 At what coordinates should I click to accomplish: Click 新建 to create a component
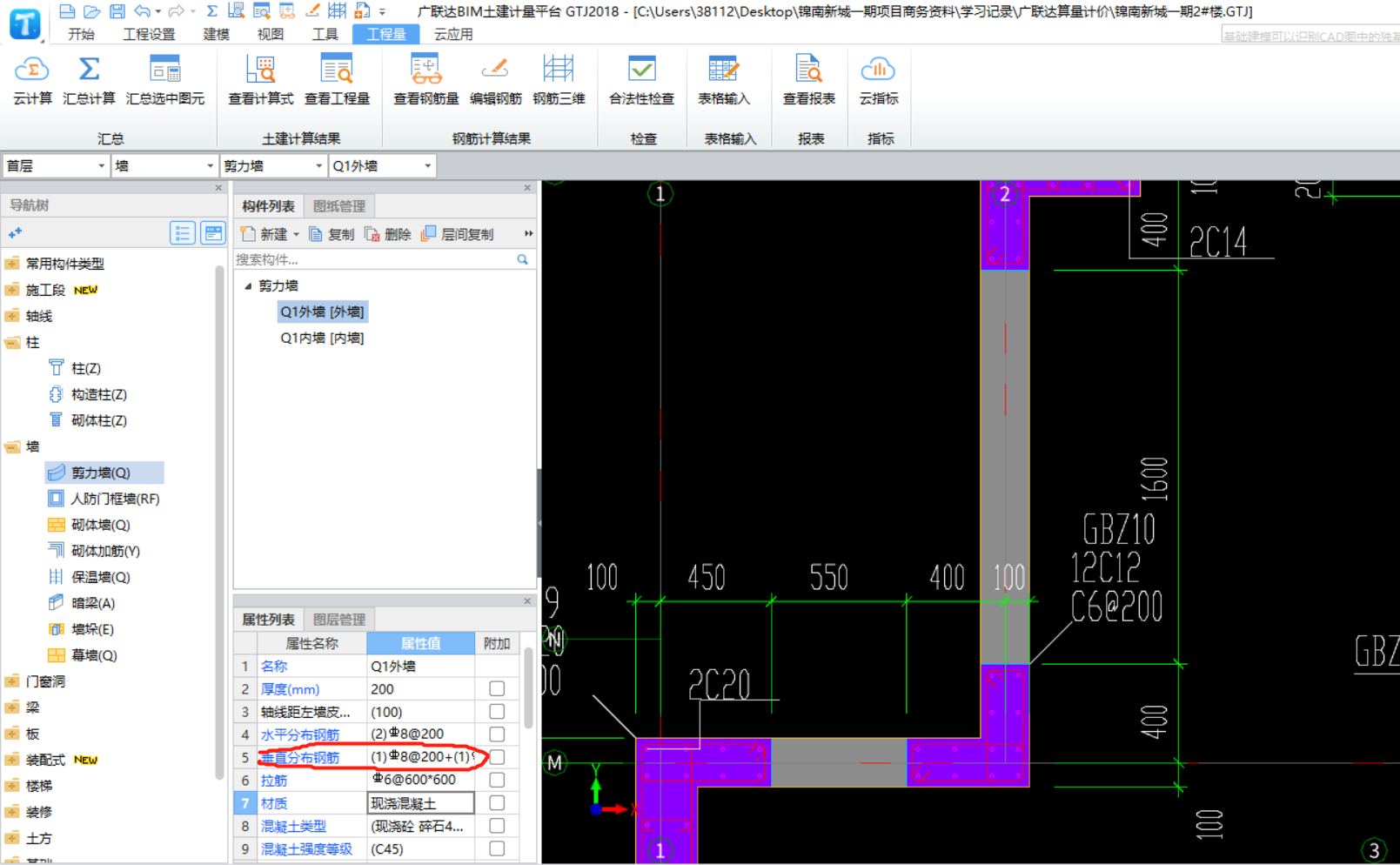(x=265, y=234)
